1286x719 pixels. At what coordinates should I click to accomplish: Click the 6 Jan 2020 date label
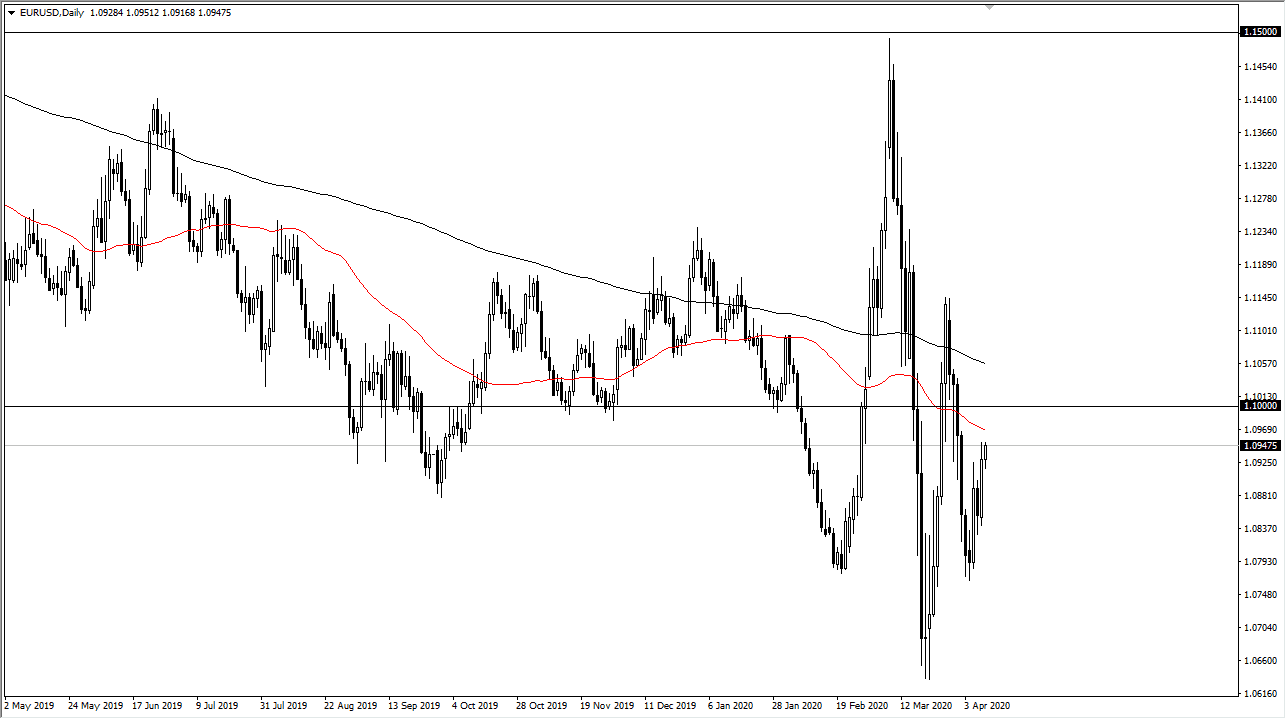pyautogui.click(x=730, y=706)
